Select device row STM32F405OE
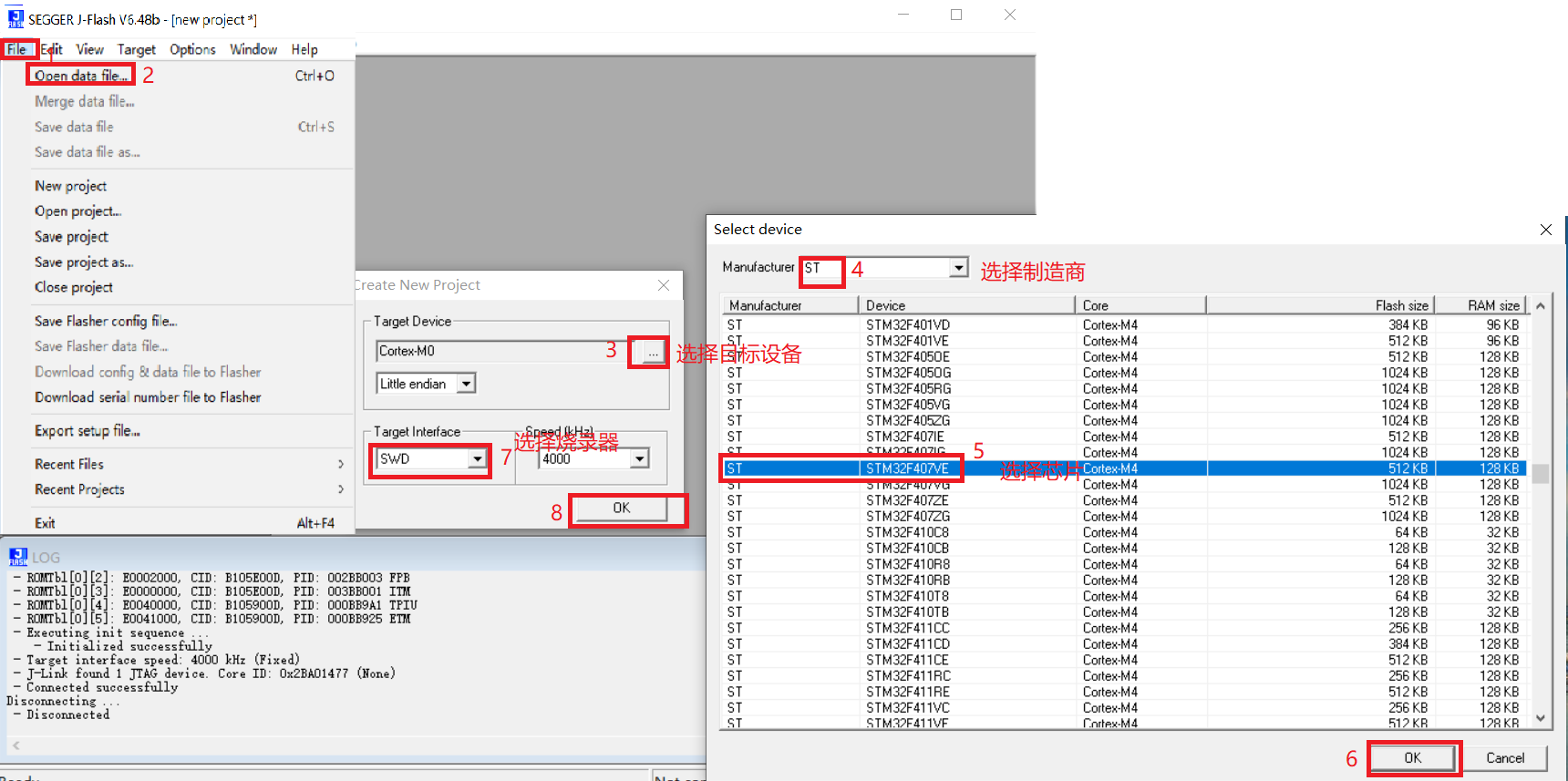Screen dimensions: 1568x781 click(x=1125, y=356)
